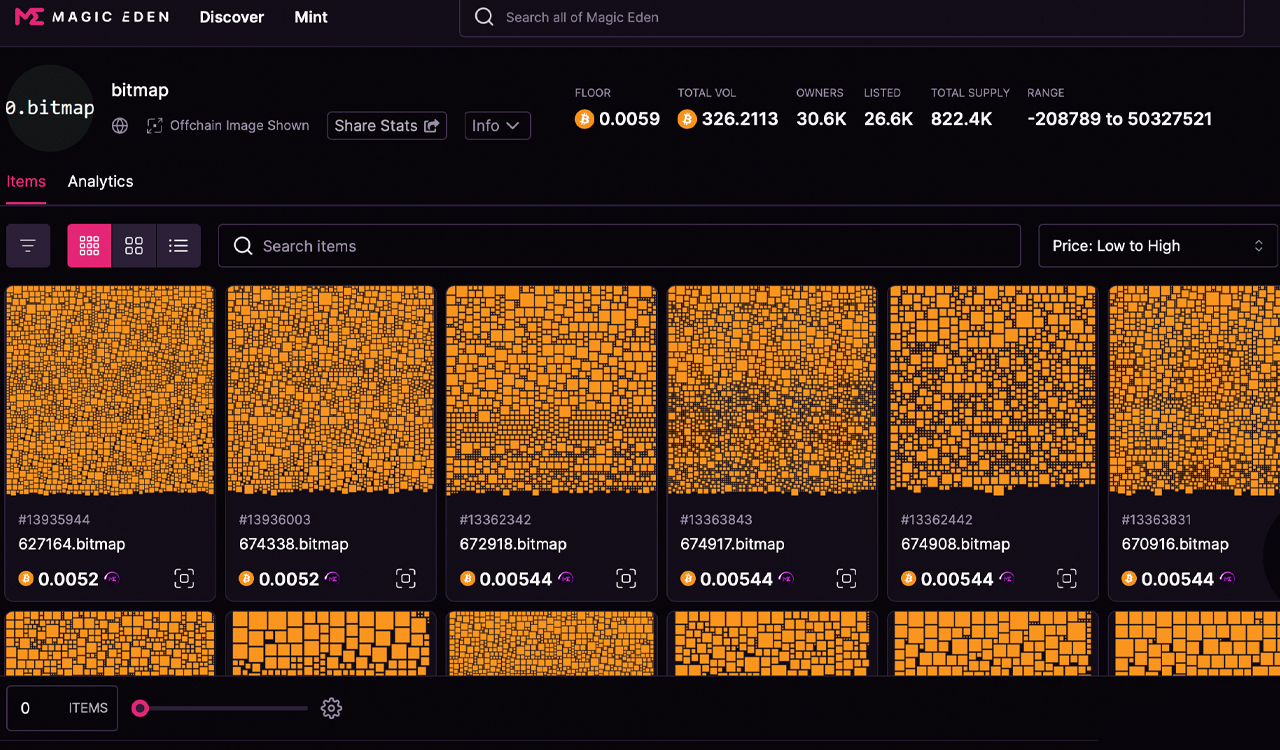Switch to list view icon
This screenshot has height=750, width=1280.
click(179, 245)
